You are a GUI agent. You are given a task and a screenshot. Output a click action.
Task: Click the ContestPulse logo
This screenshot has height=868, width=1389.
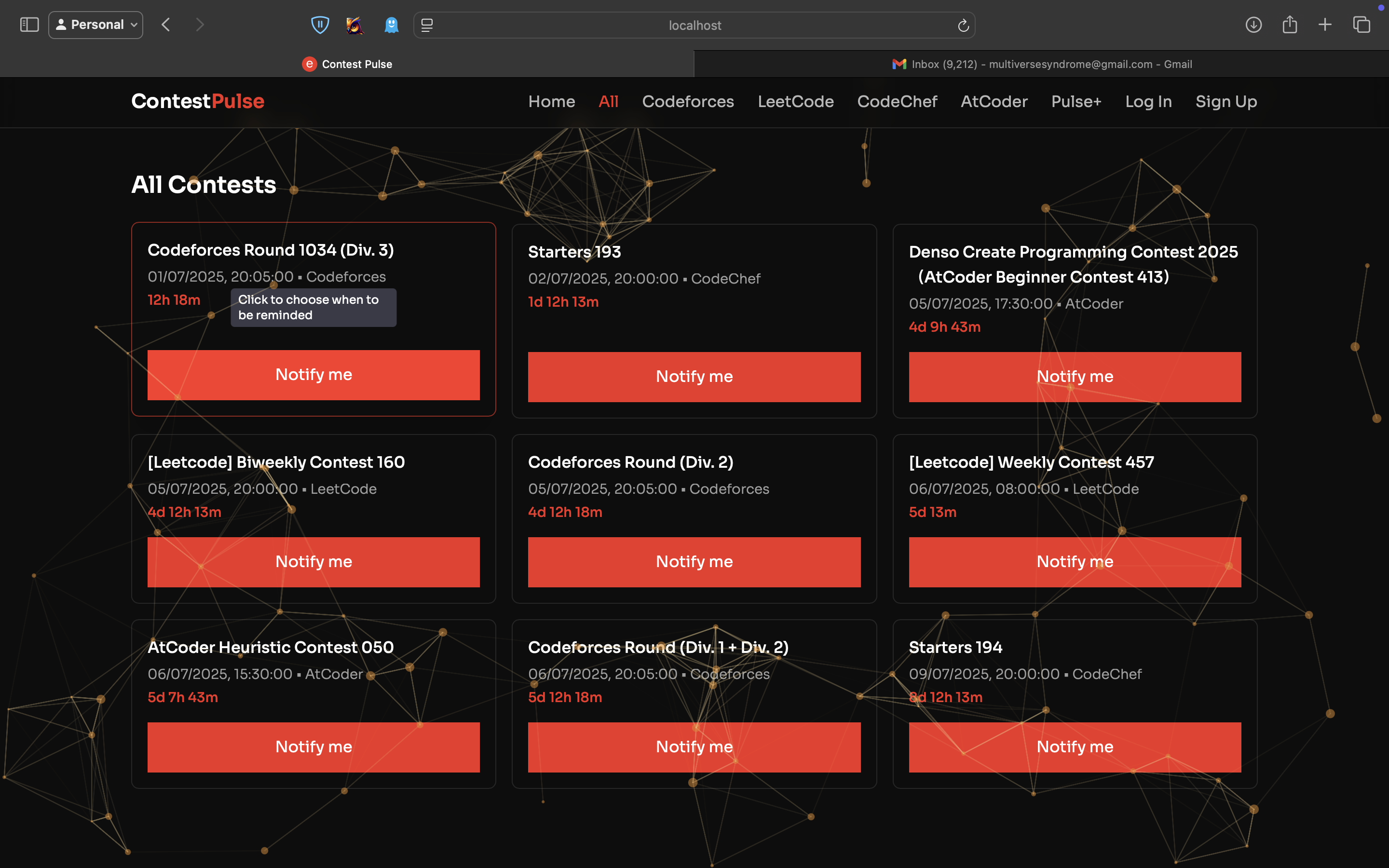[x=197, y=101]
